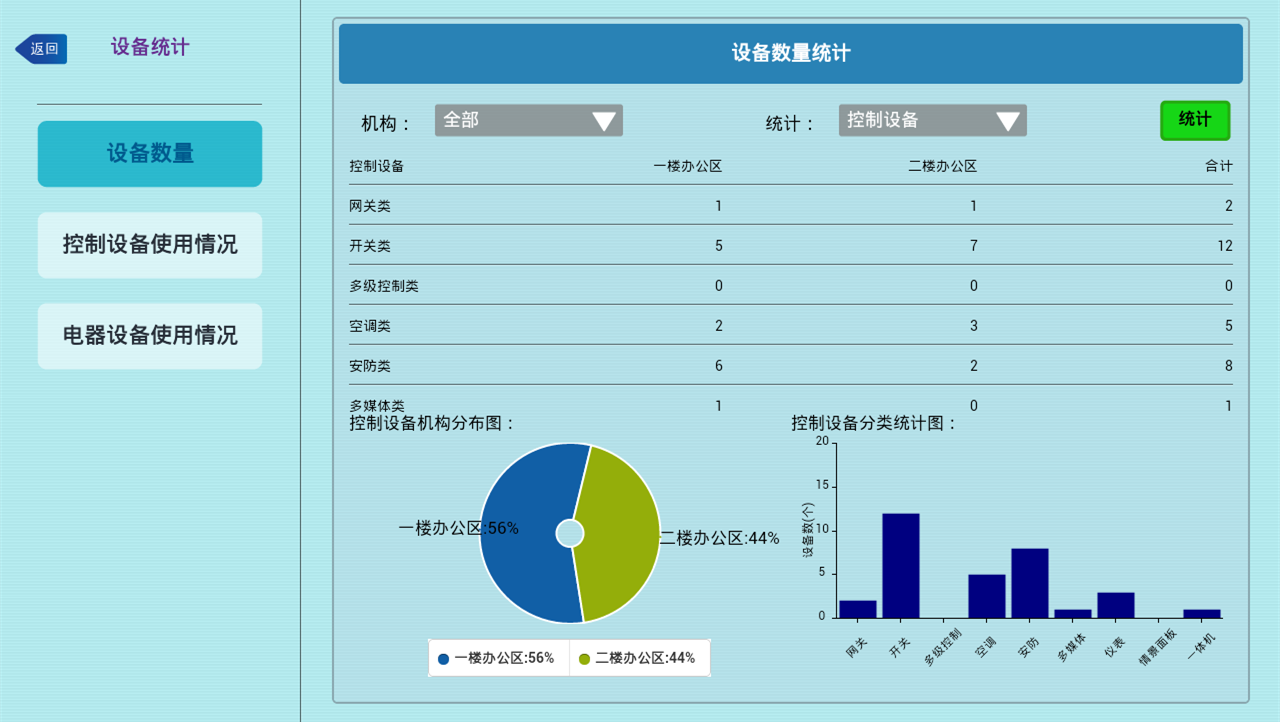Click the 一体机 bar in chart
1280x722 pixels.
(1202, 613)
